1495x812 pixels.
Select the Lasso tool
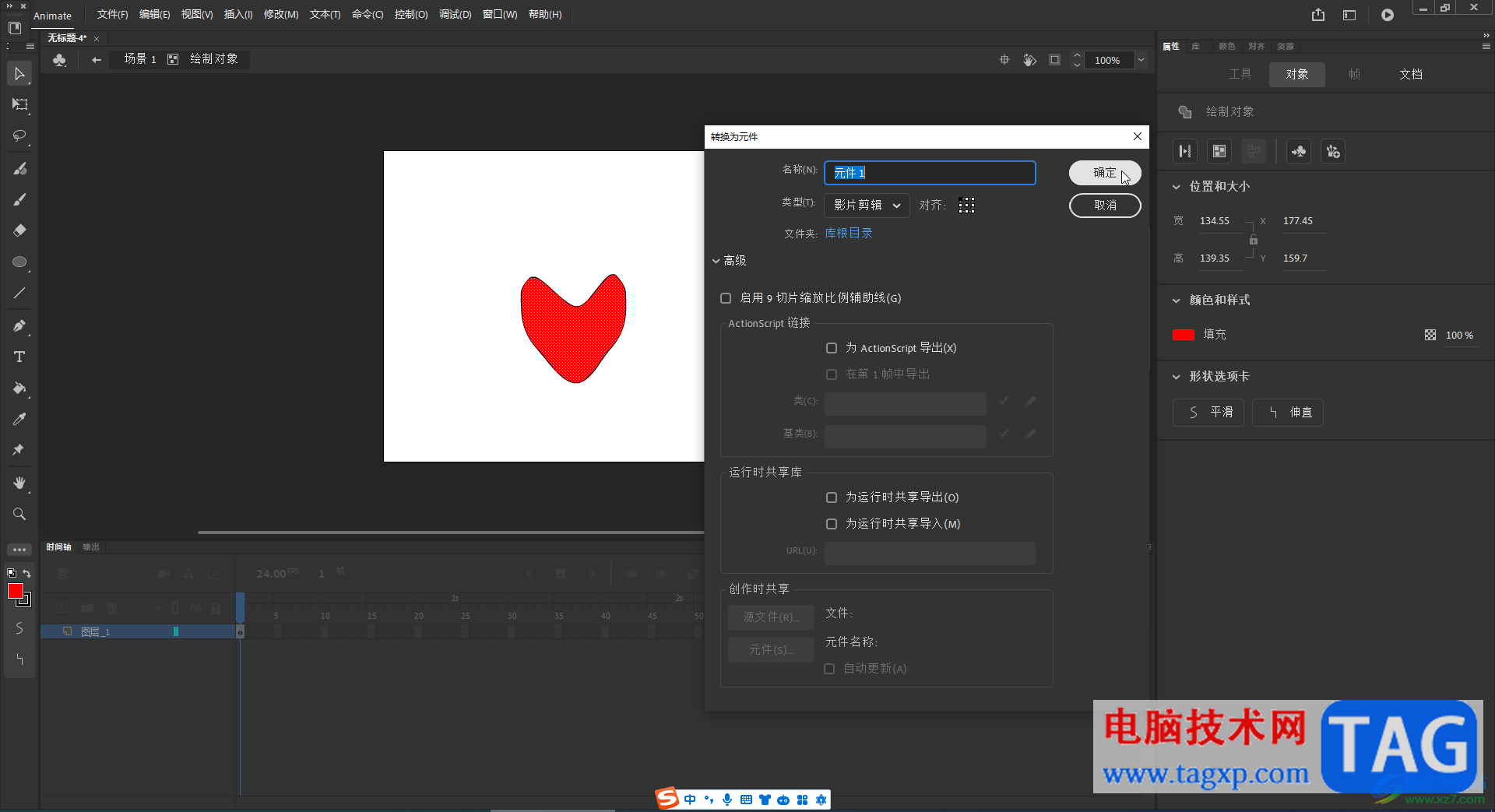coord(19,135)
